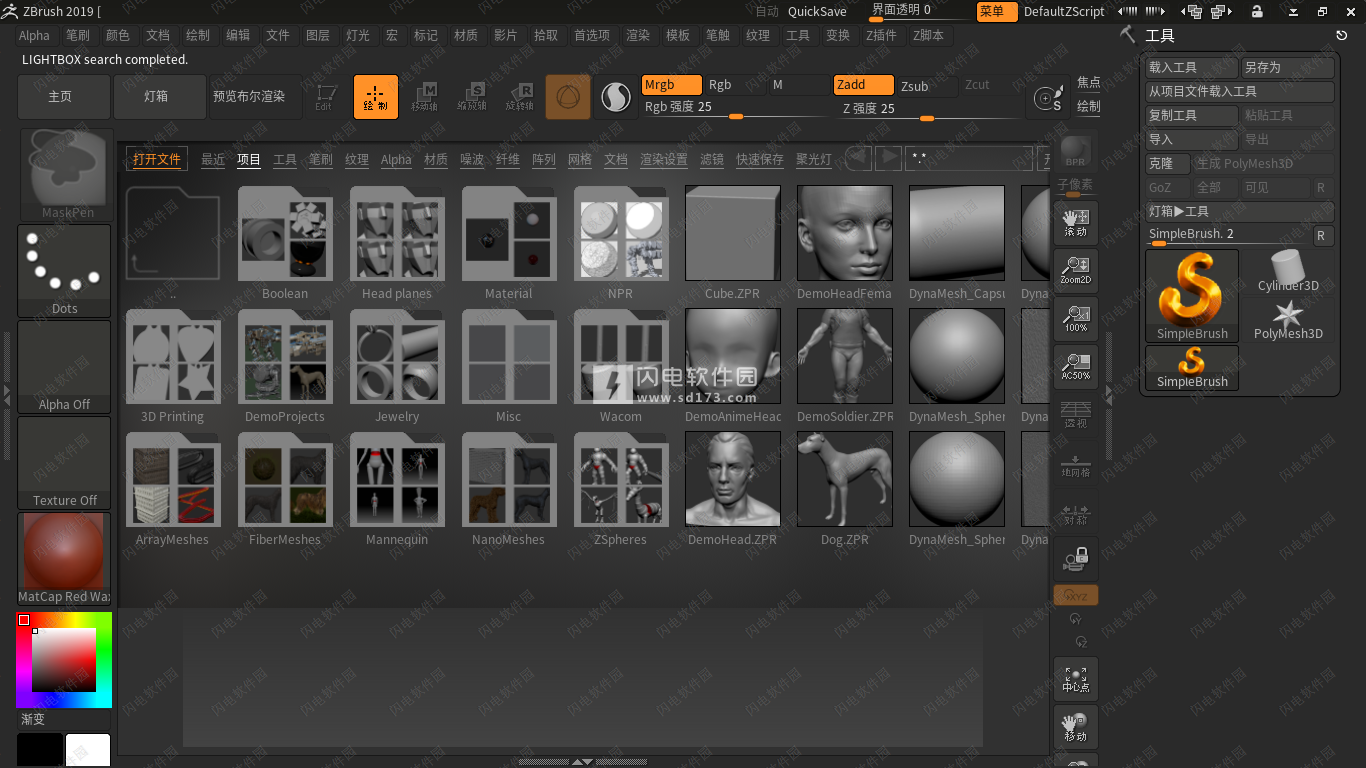Toggle the Rgb button
1366x768 pixels.
click(x=734, y=85)
